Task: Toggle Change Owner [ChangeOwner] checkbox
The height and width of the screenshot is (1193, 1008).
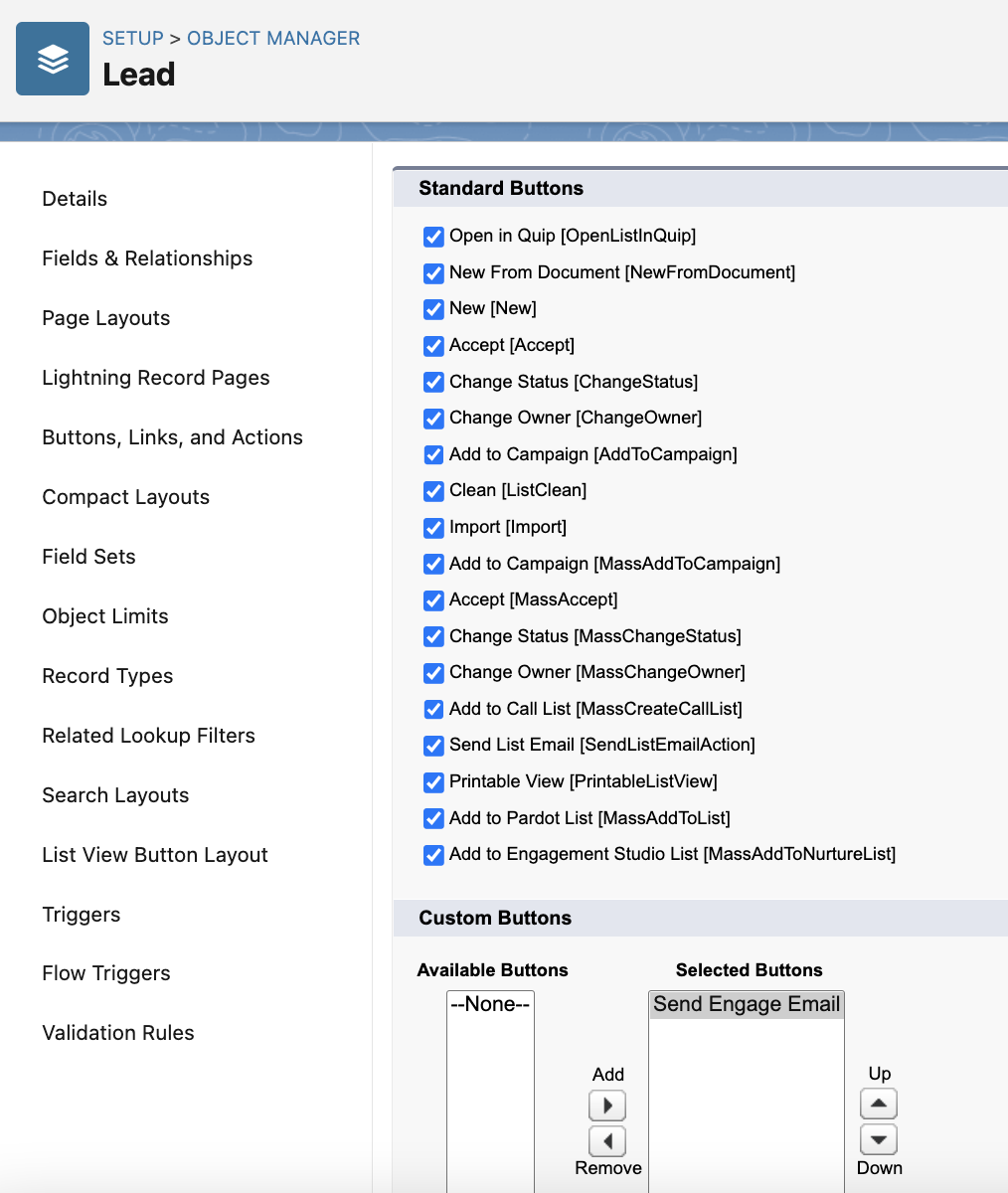Action: (x=433, y=419)
